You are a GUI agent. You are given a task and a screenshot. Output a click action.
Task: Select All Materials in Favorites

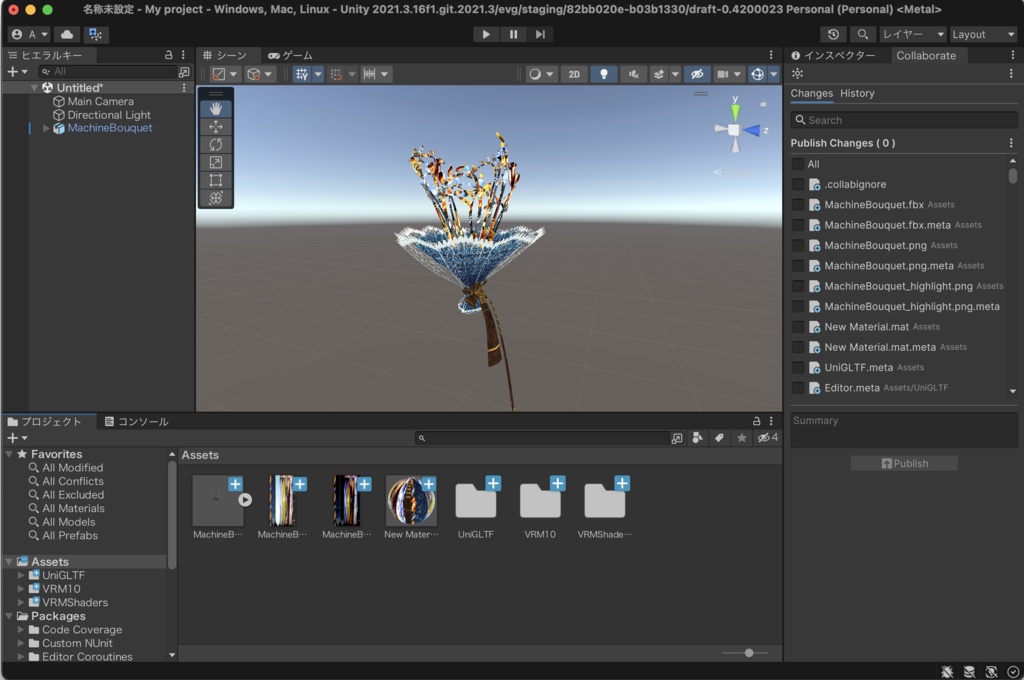73,508
